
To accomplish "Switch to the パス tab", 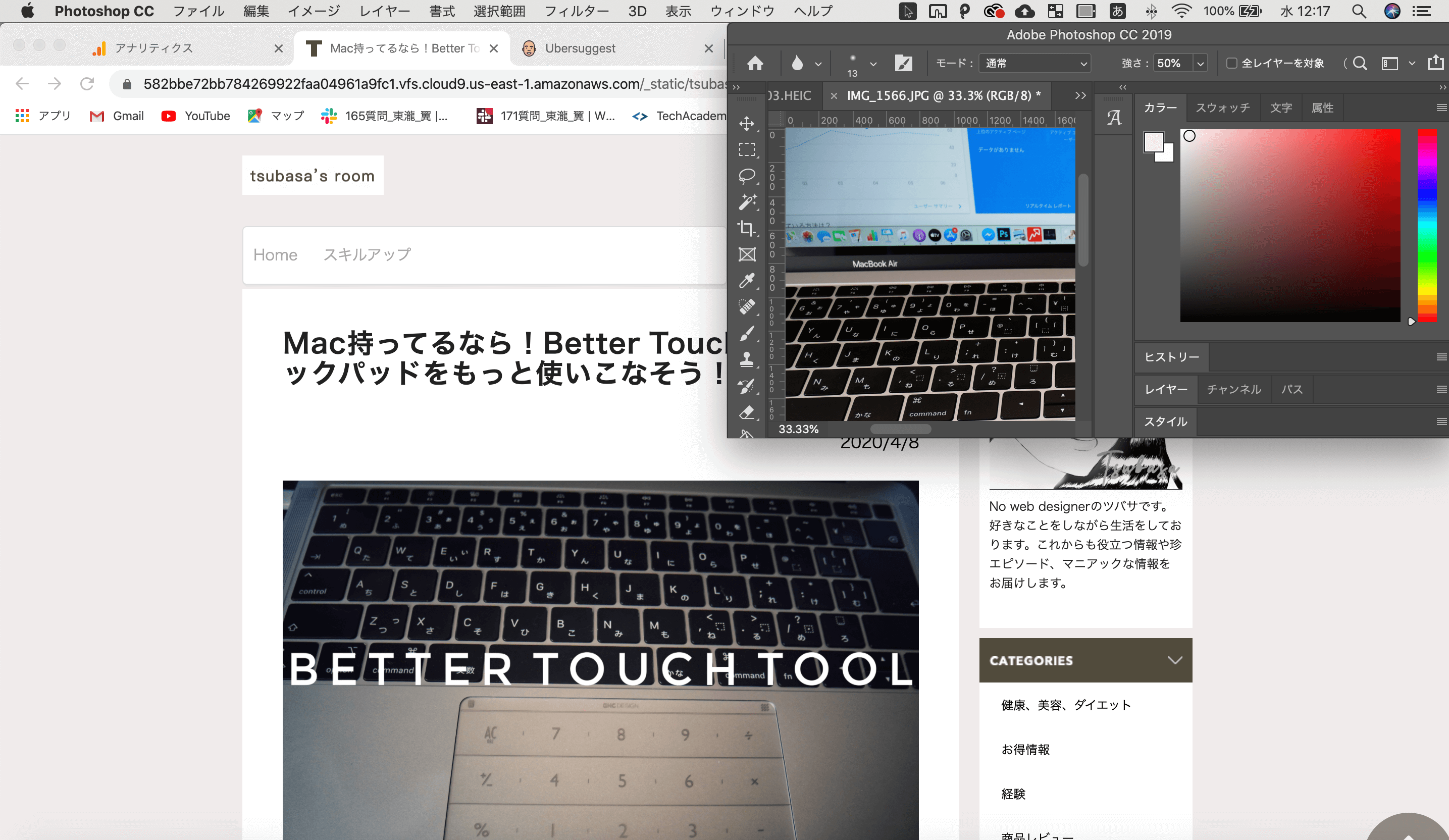I will tap(1291, 389).
